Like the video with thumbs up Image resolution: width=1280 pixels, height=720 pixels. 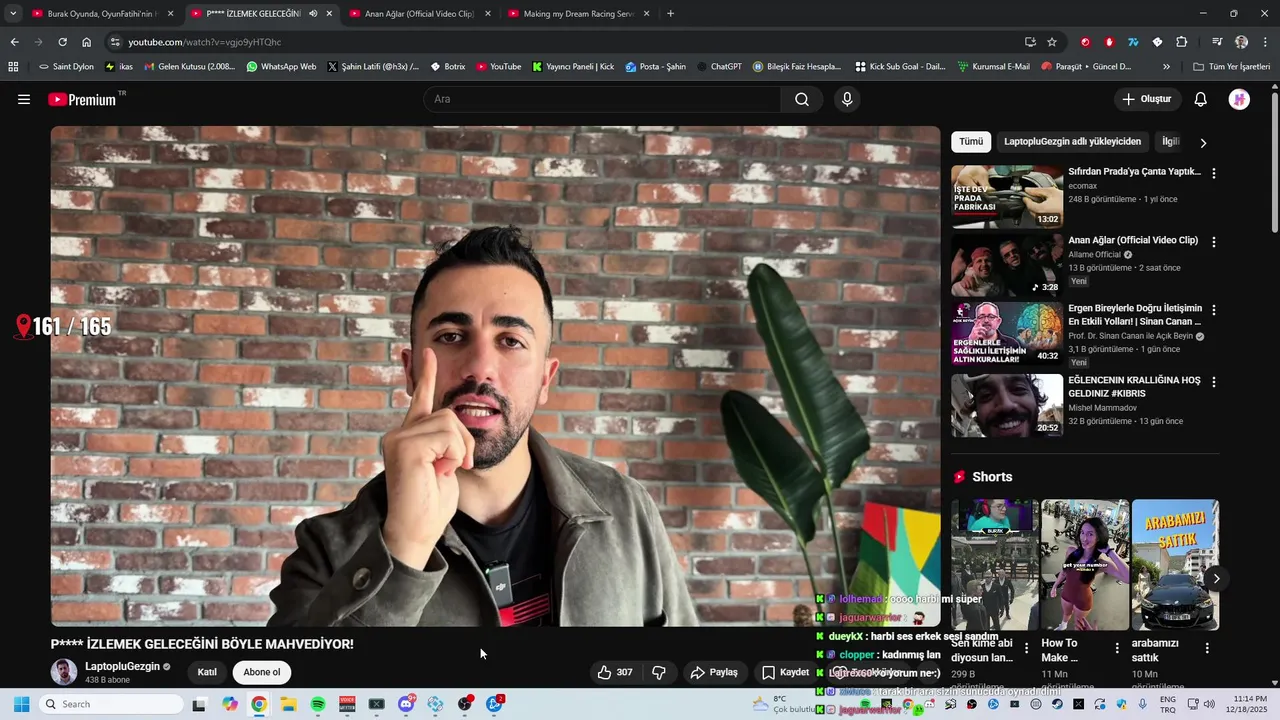(x=615, y=672)
